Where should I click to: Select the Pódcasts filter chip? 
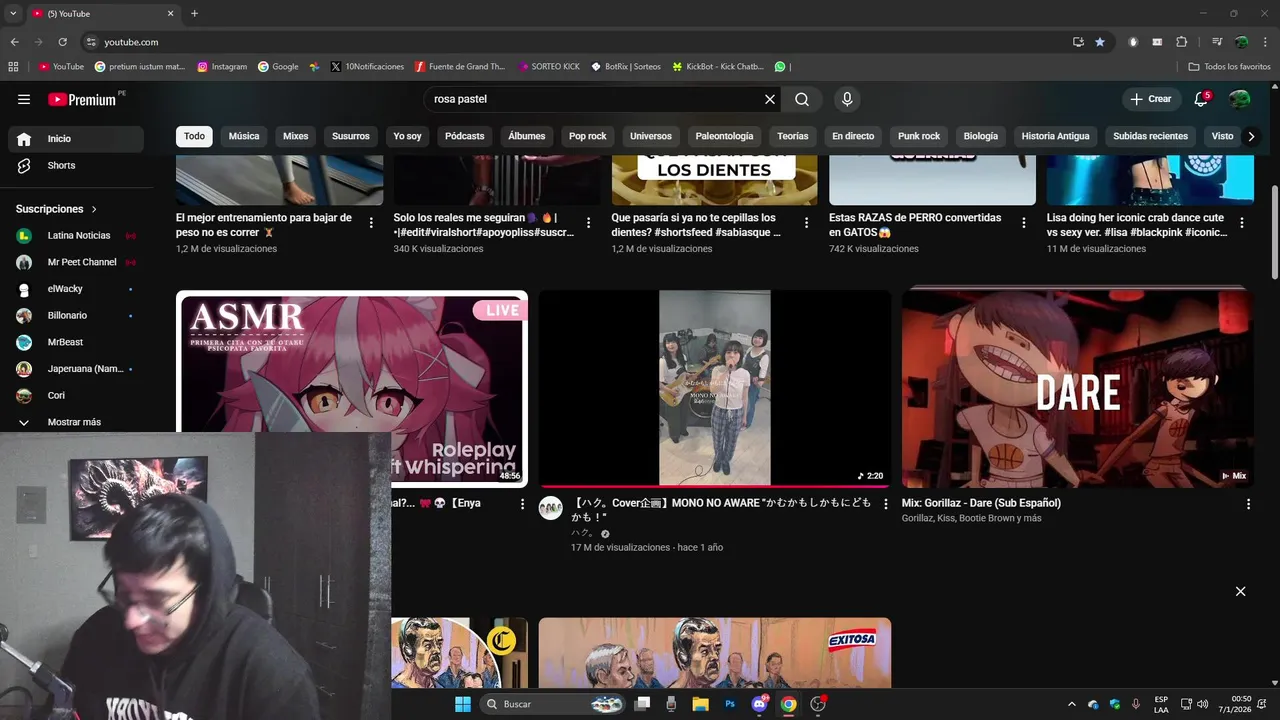[465, 136]
